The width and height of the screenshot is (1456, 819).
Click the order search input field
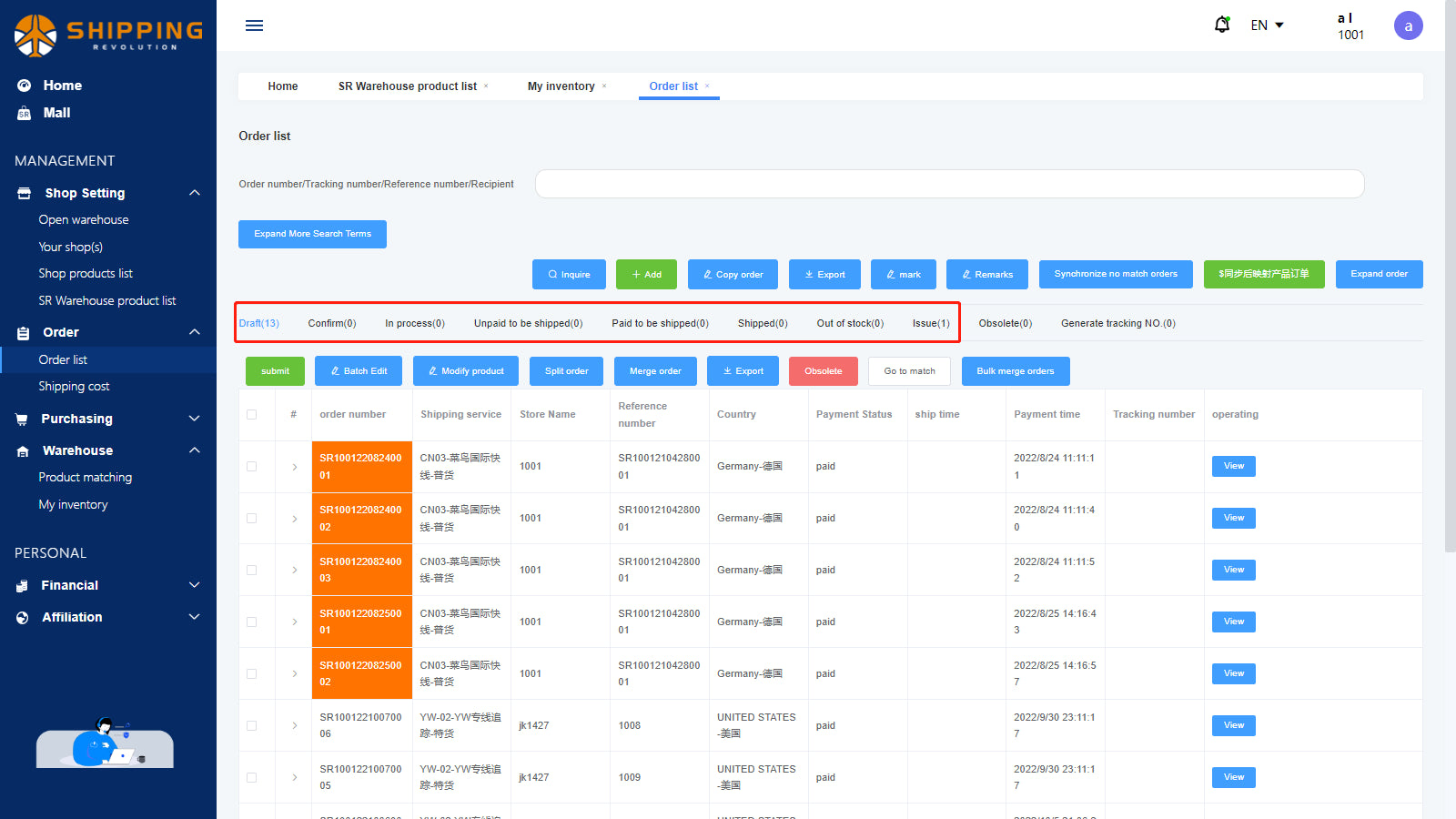click(x=949, y=184)
